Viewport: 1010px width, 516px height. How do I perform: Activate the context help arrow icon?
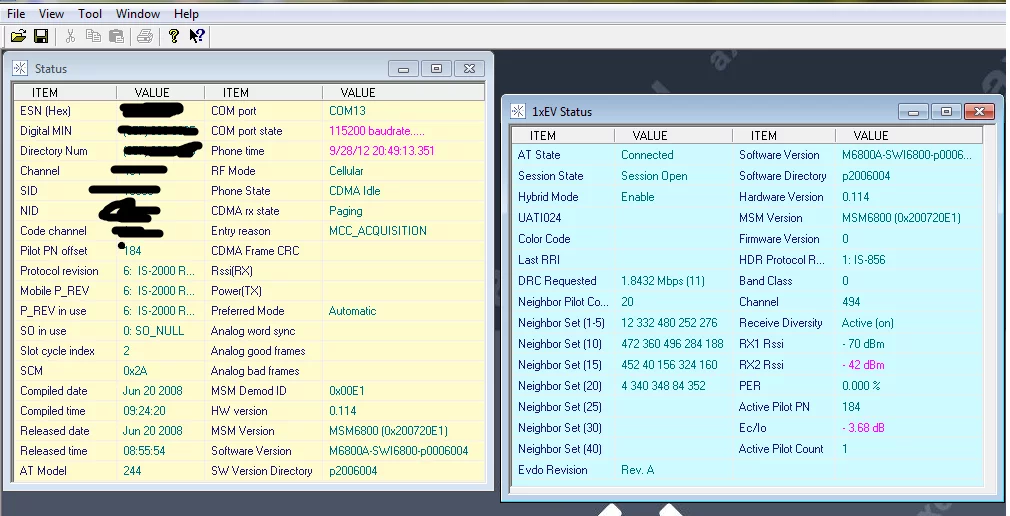click(x=196, y=36)
